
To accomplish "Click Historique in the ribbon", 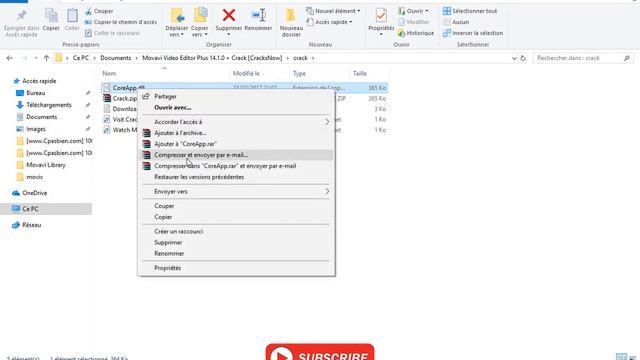I will [416, 33].
